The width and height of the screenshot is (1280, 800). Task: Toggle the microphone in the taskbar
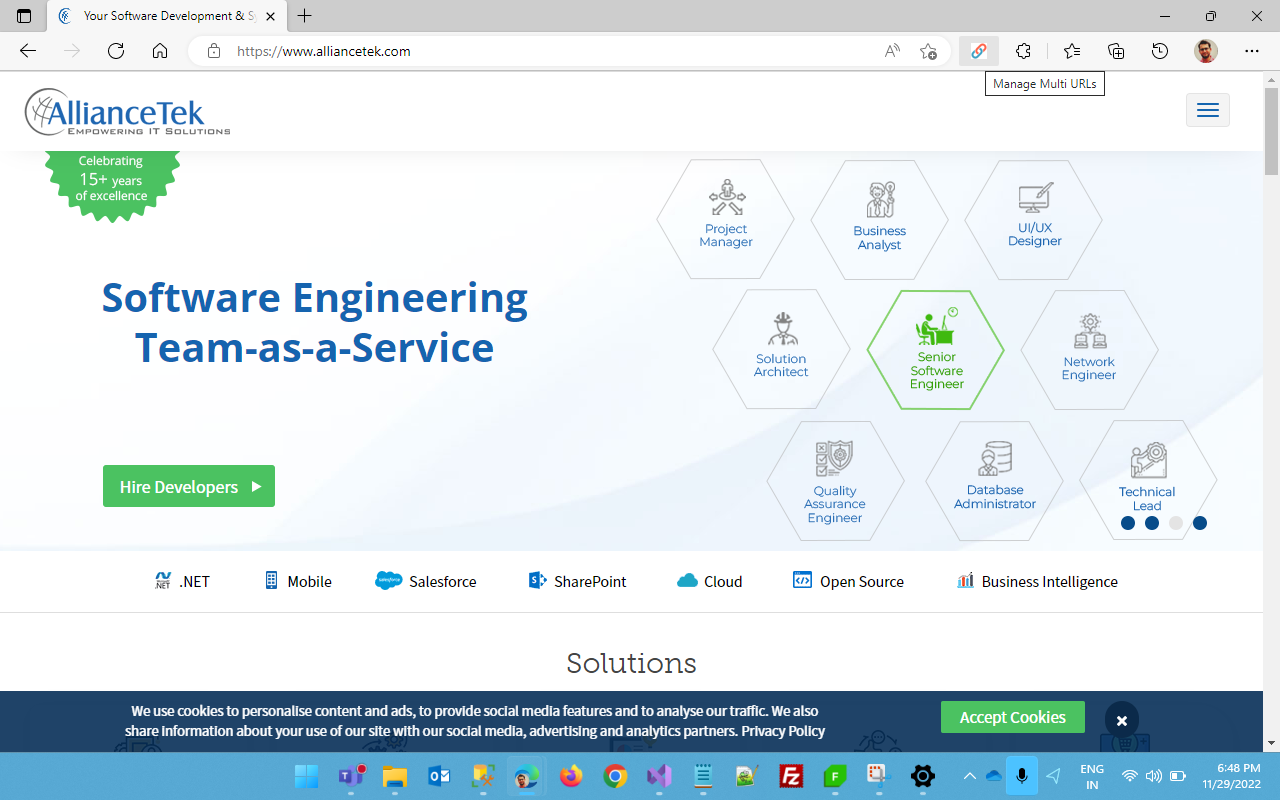pyautogui.click(x=1021, y=776)
